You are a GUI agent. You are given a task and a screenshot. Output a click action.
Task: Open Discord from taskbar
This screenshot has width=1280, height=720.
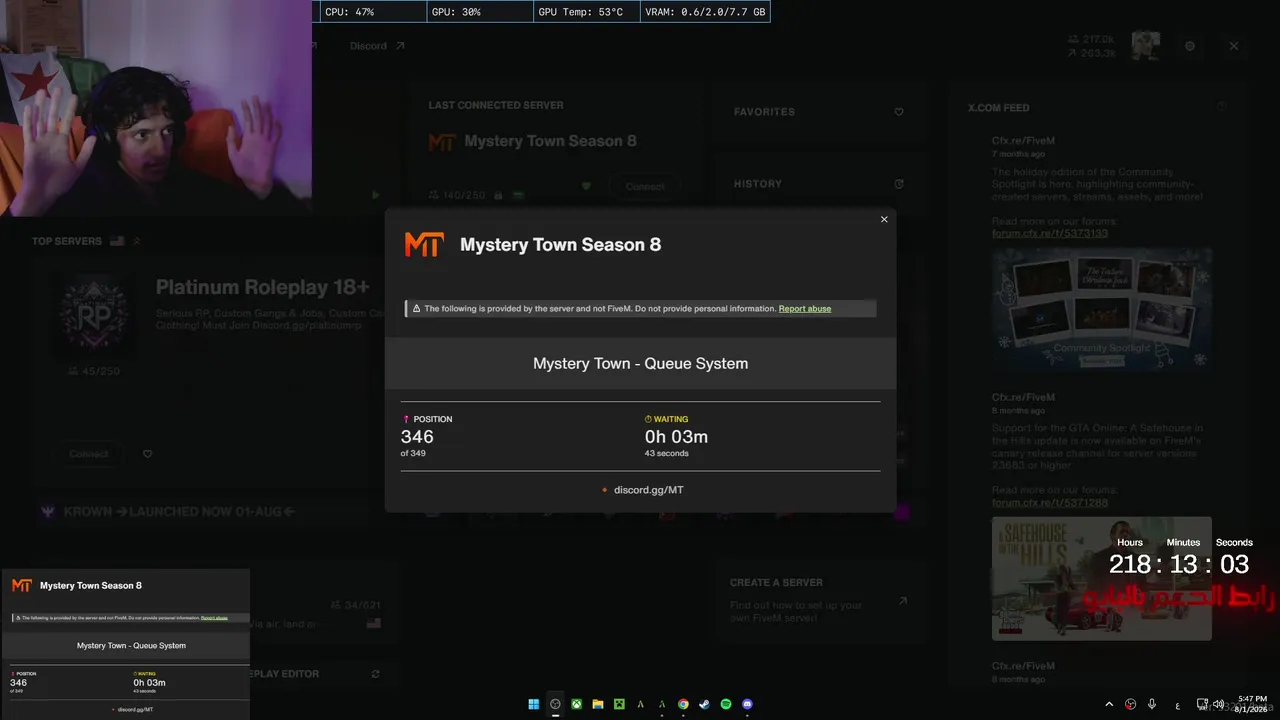(747, 704)
